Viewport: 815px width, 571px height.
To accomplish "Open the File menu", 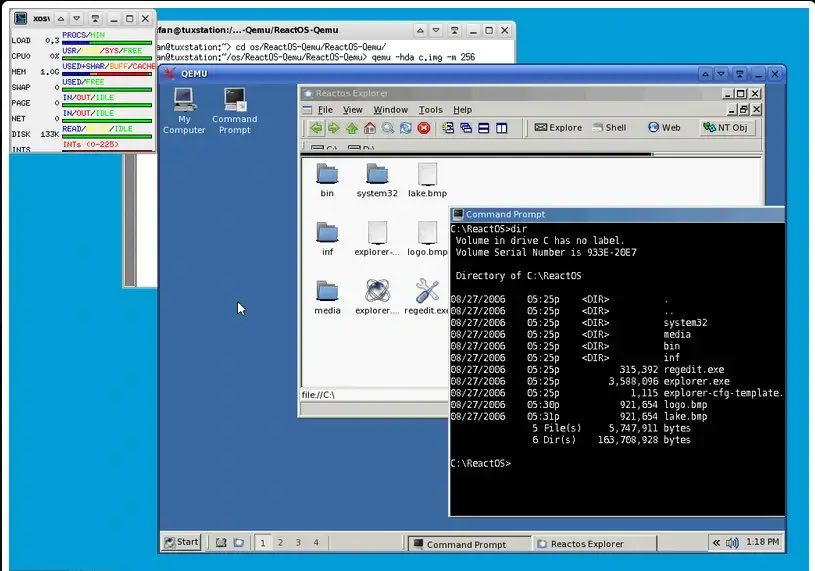I will point(325,110).
